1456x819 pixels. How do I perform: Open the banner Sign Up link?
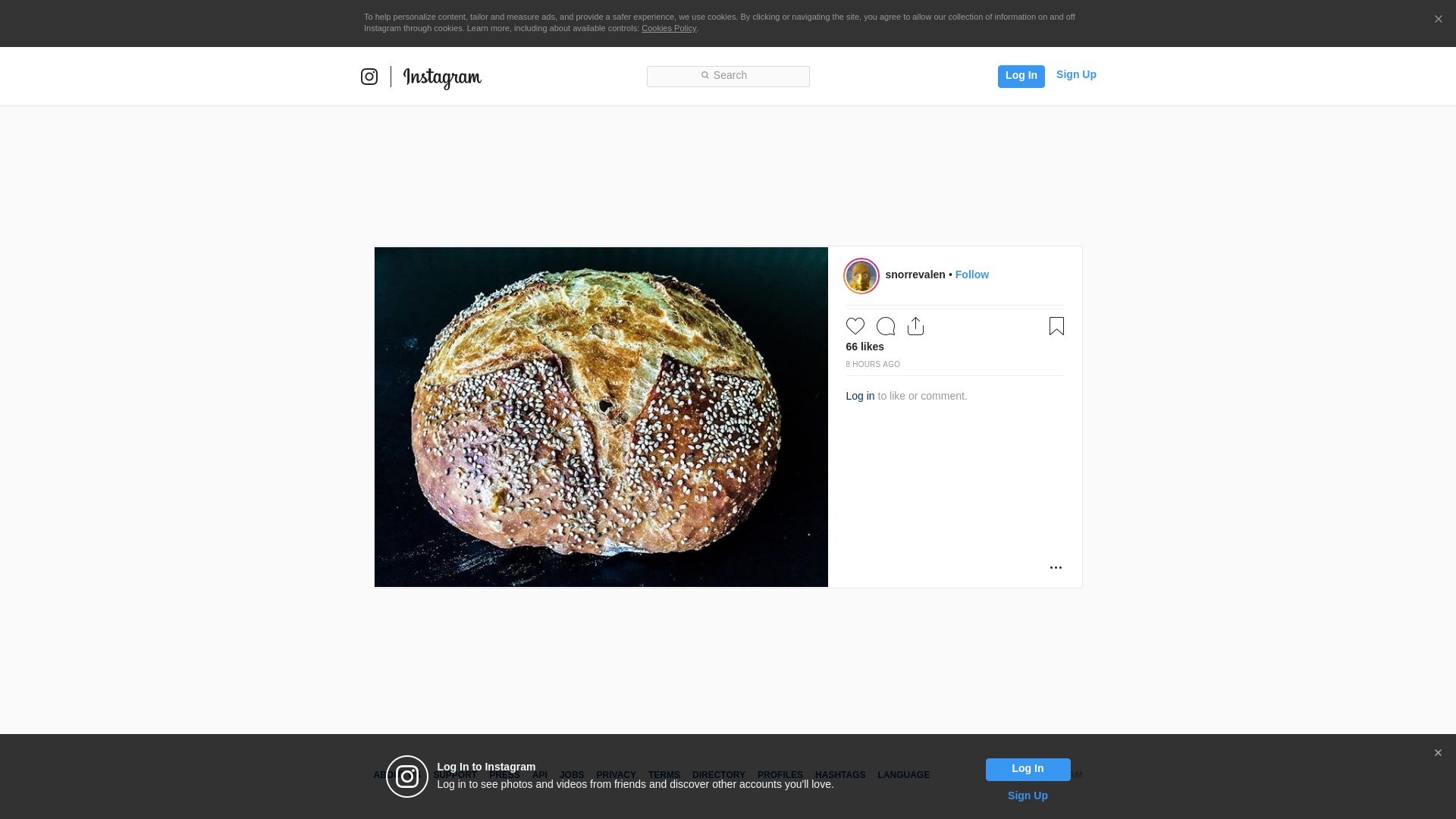(x=1028, y=795)
